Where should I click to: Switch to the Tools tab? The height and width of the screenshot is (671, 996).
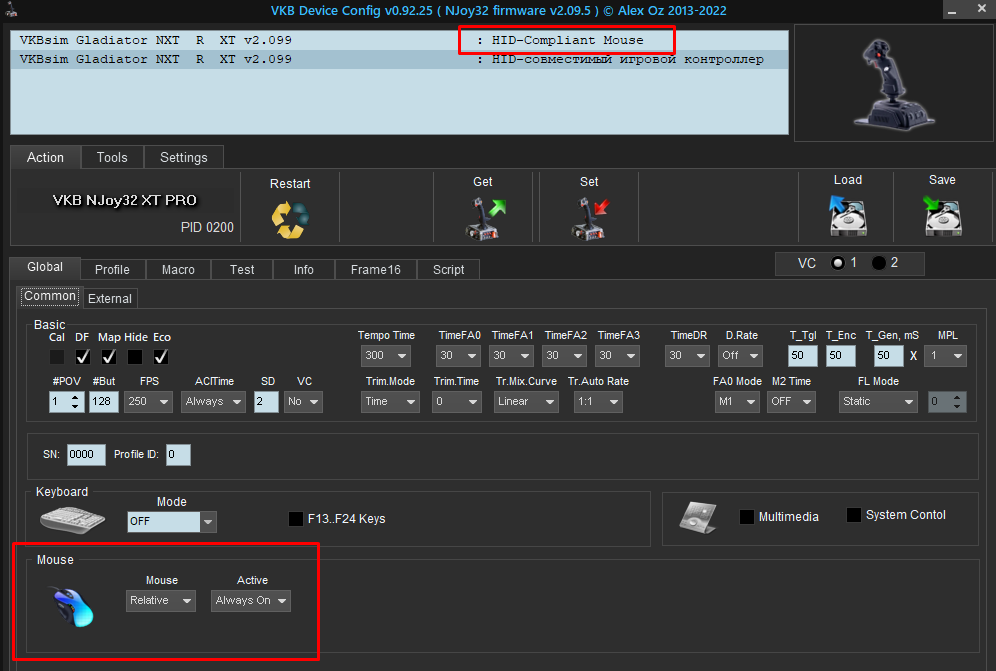tap(112, 158)
